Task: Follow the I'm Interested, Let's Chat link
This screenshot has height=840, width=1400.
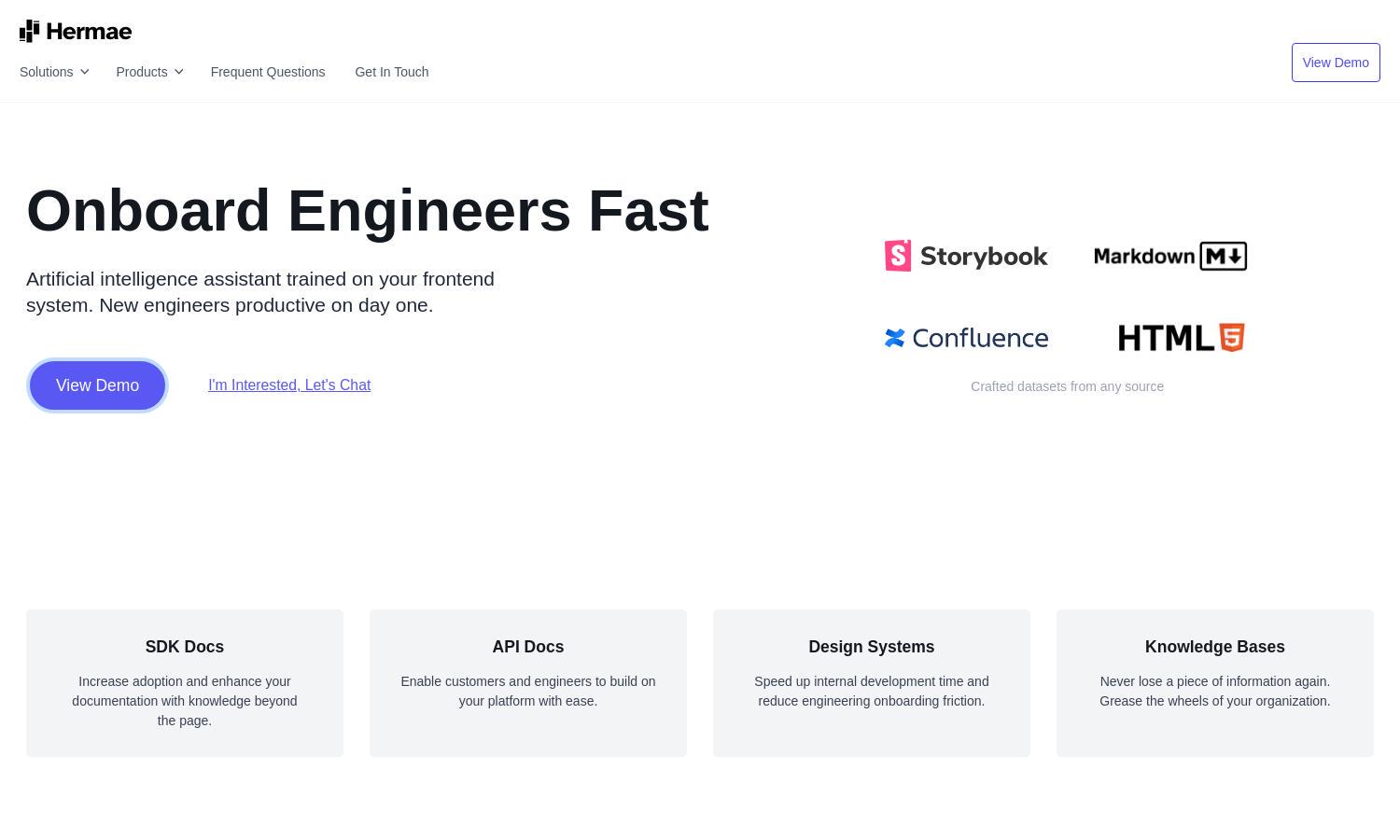Action: (289, 385)
